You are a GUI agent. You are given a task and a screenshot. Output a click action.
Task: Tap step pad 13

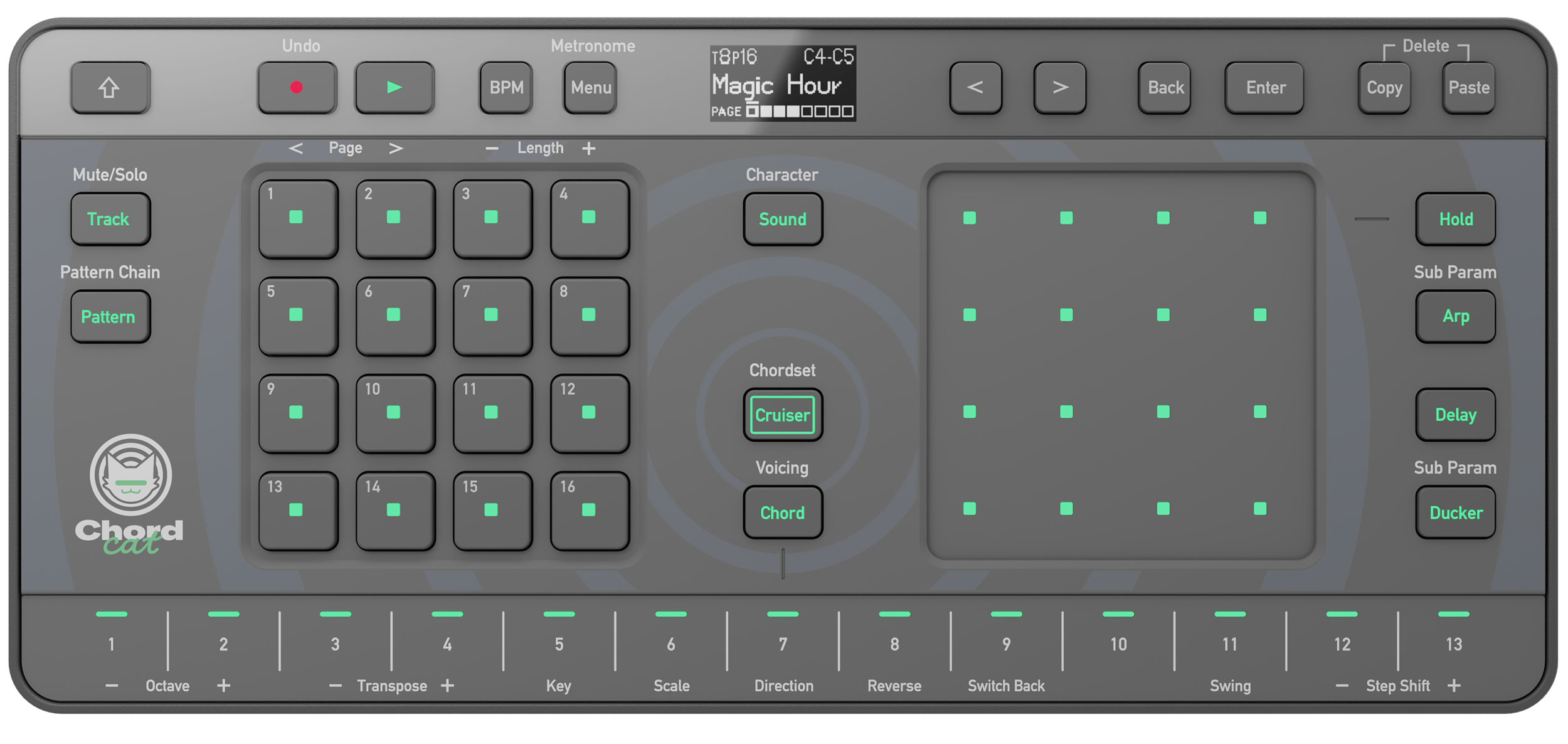[298, 511]
